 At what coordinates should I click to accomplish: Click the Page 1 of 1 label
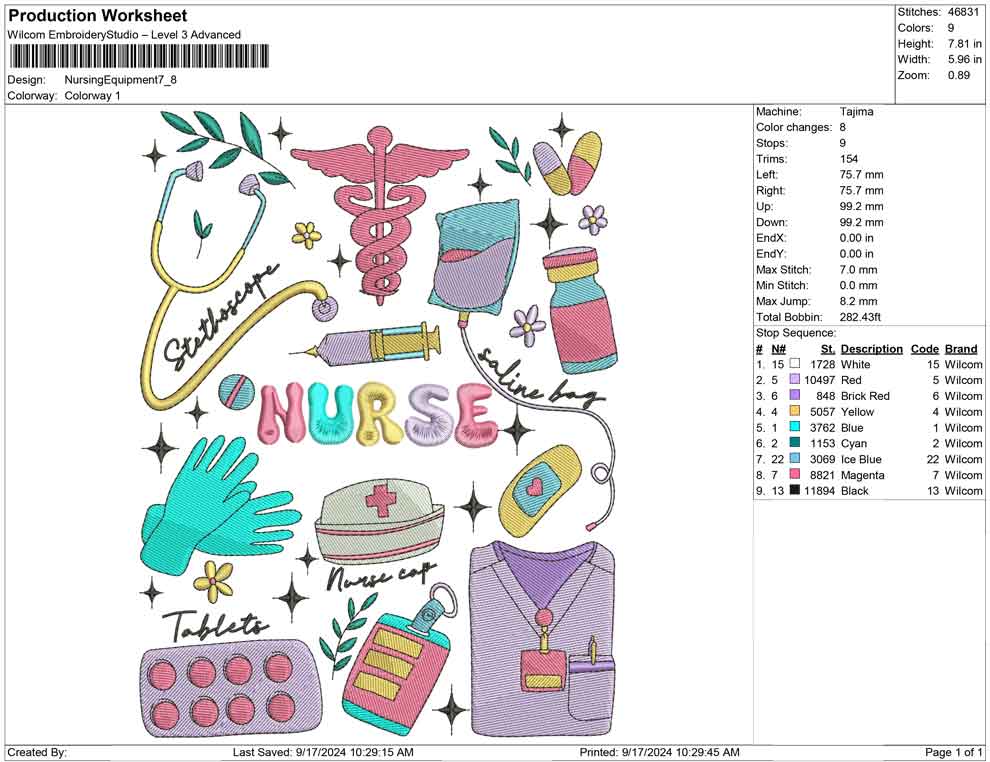pyautogui.click(x=952, y=750)
